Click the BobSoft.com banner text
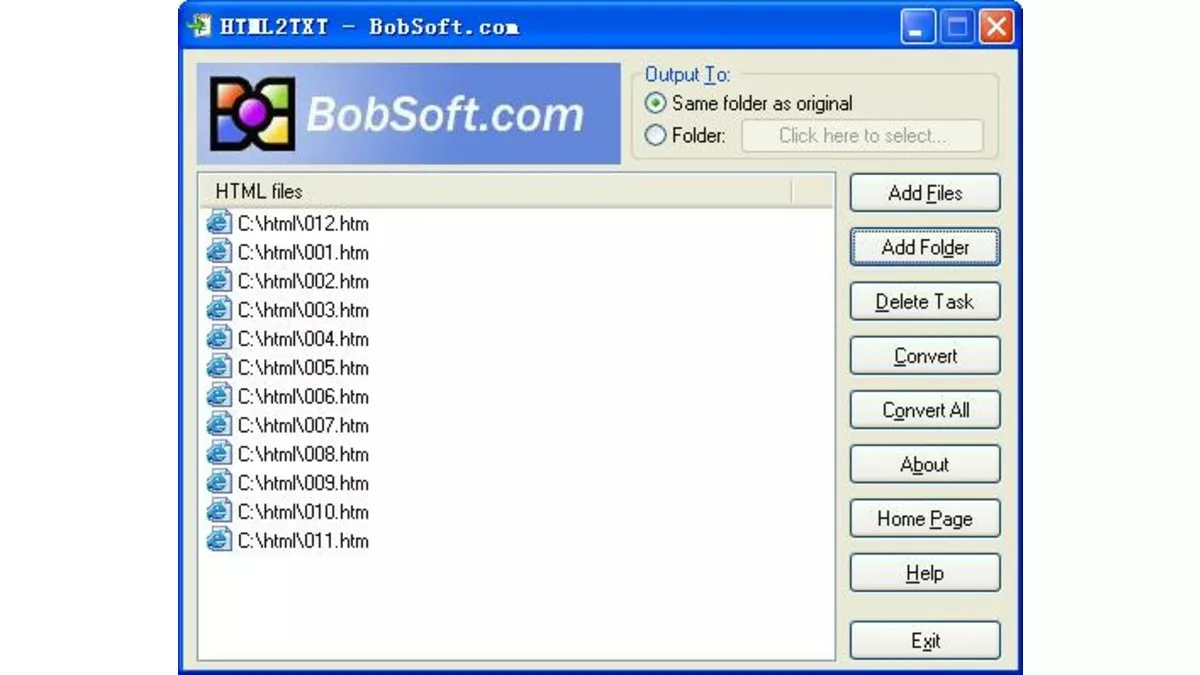This screenshot has width=1200, height=675. click(x=445, y=115)
